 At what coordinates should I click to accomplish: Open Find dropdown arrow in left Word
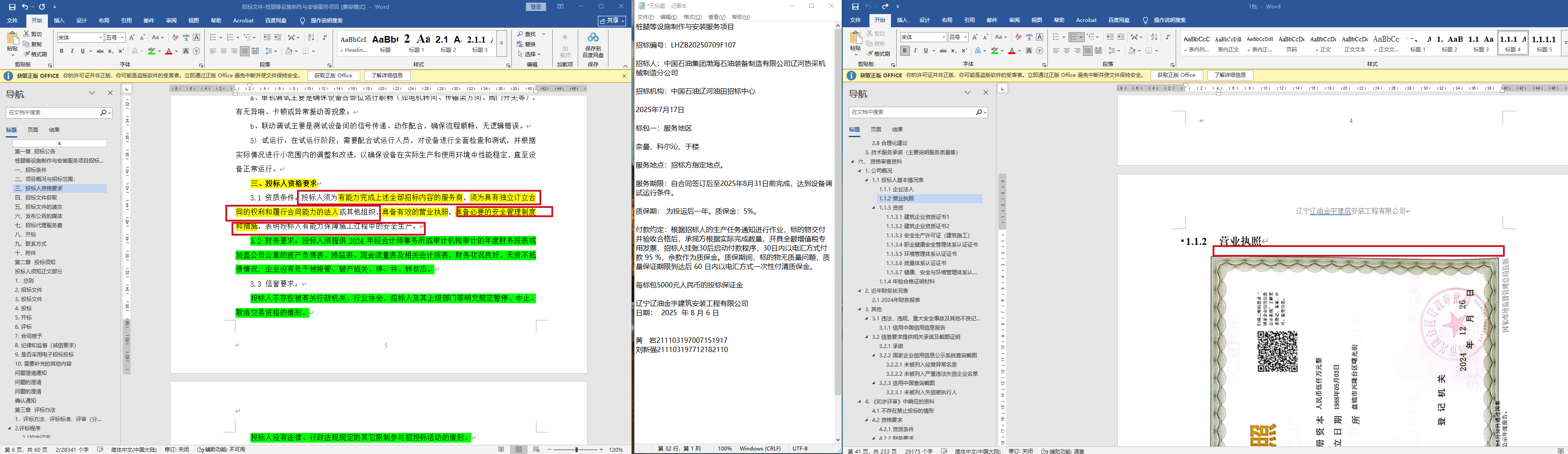(543, 34)
